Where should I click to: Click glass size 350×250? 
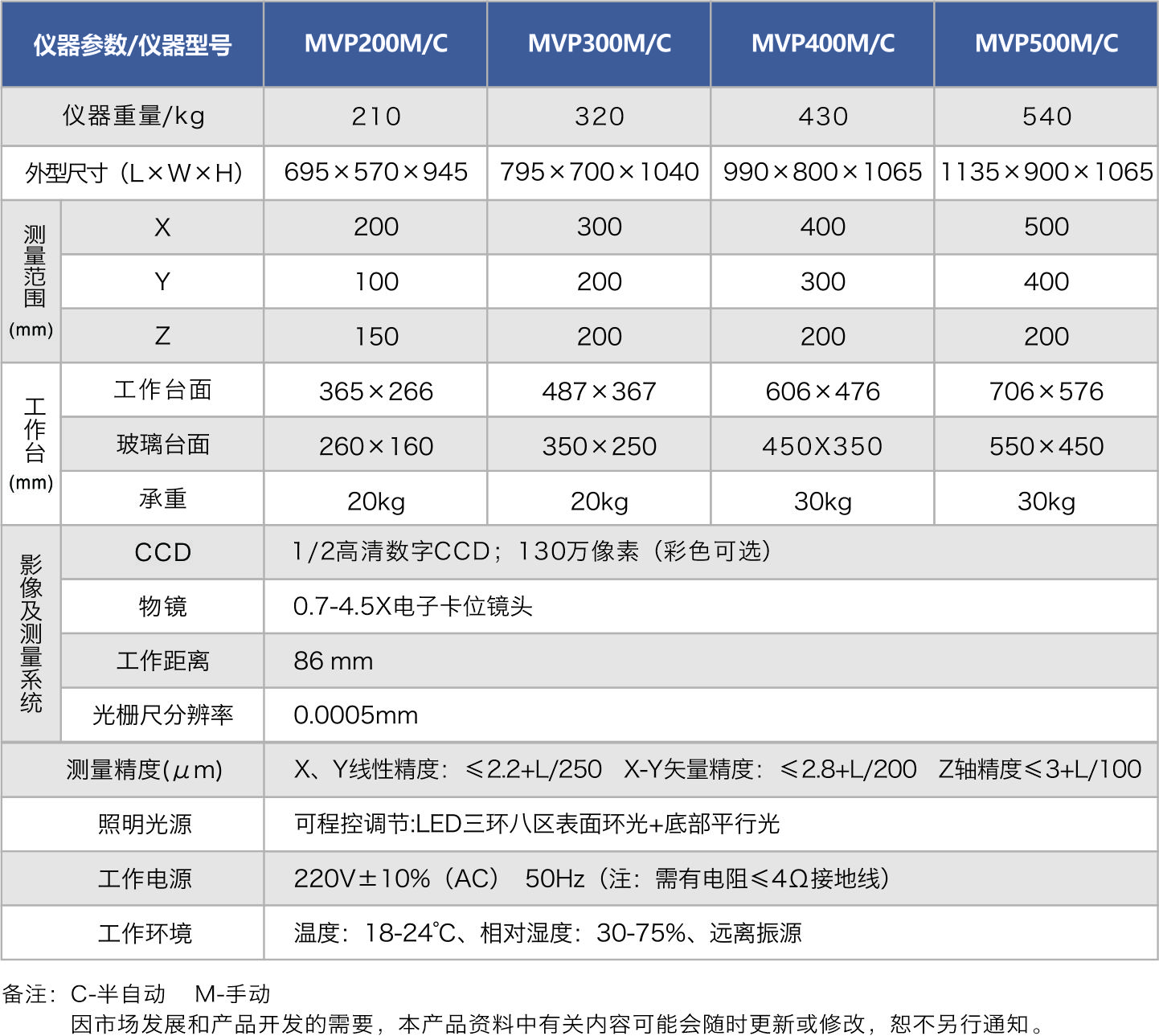[599, 445]
